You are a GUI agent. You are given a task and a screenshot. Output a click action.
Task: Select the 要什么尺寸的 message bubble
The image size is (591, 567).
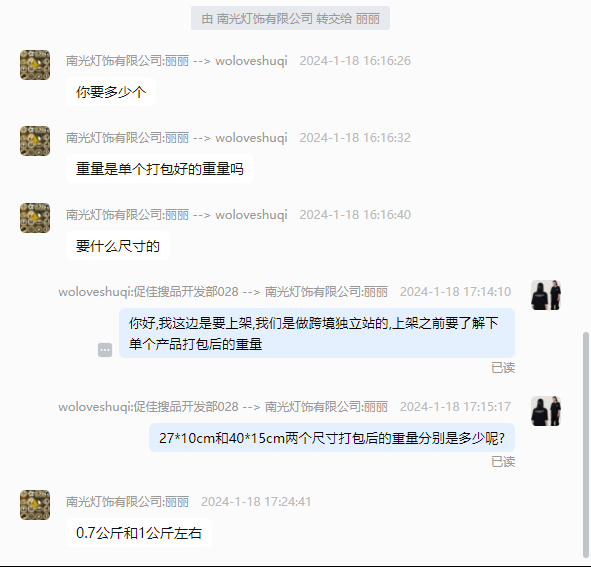point(118,246)
